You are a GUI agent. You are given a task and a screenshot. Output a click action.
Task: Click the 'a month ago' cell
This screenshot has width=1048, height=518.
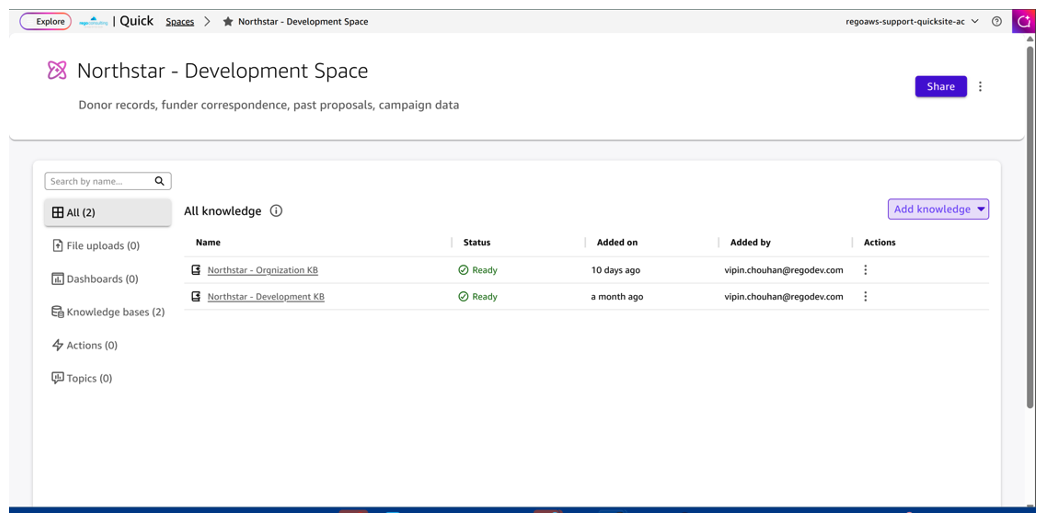(617, 296)
